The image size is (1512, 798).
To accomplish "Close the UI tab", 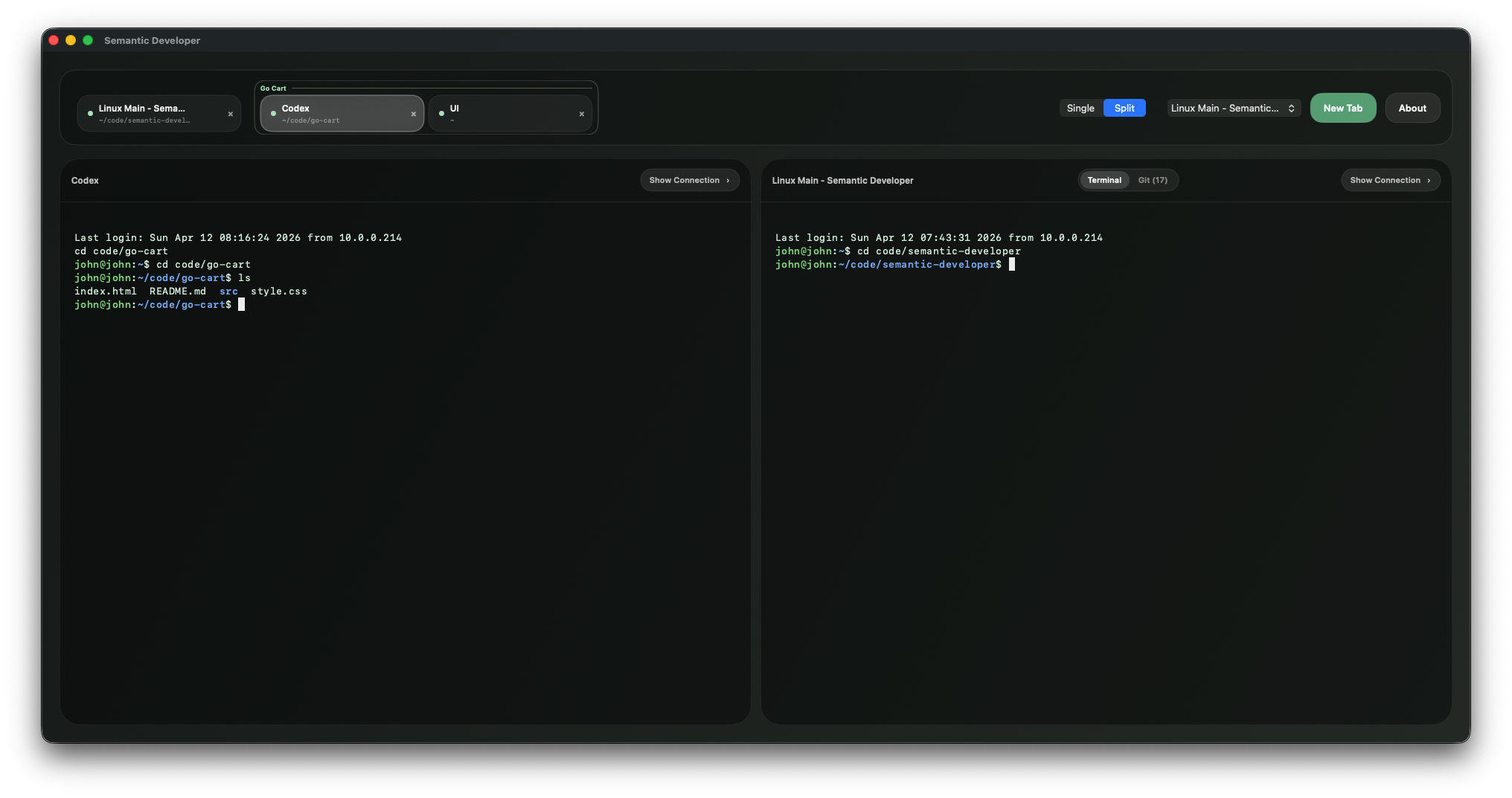I will (x=582, y=114).
